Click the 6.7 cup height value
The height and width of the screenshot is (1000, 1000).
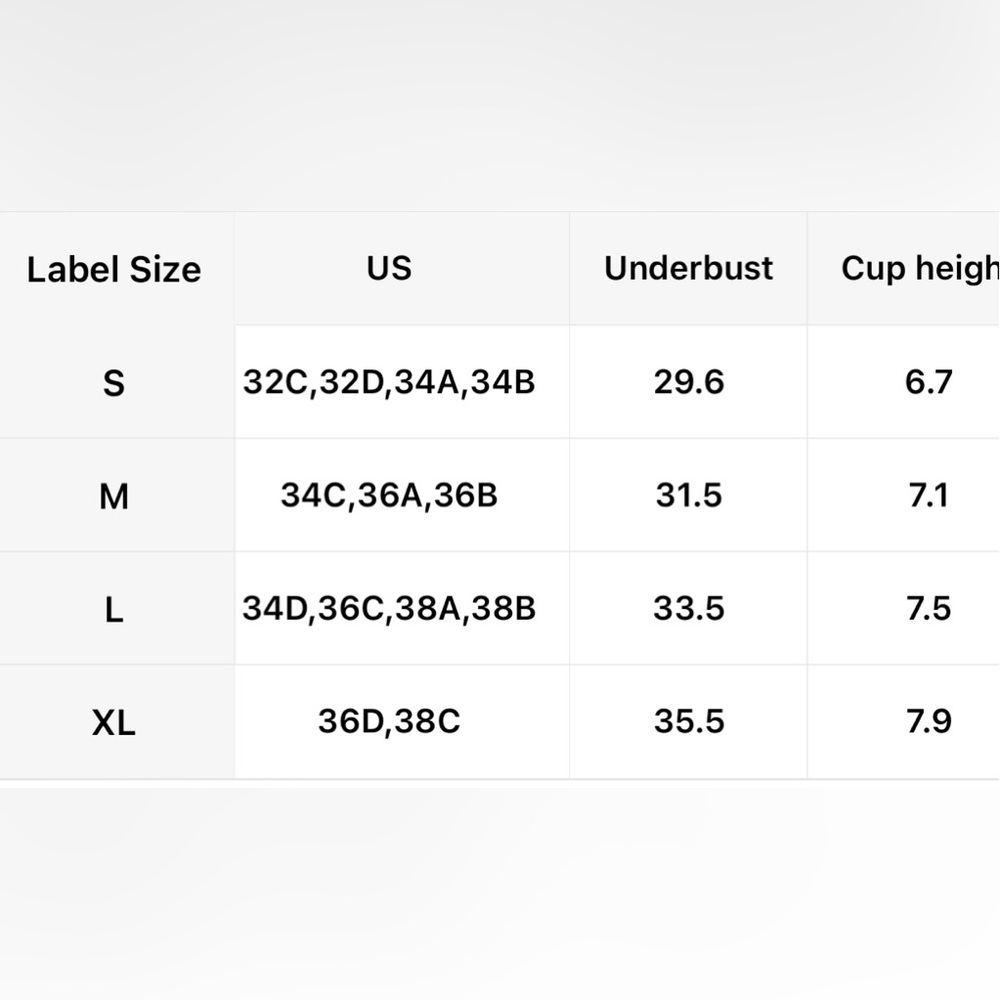pos(928,382)
